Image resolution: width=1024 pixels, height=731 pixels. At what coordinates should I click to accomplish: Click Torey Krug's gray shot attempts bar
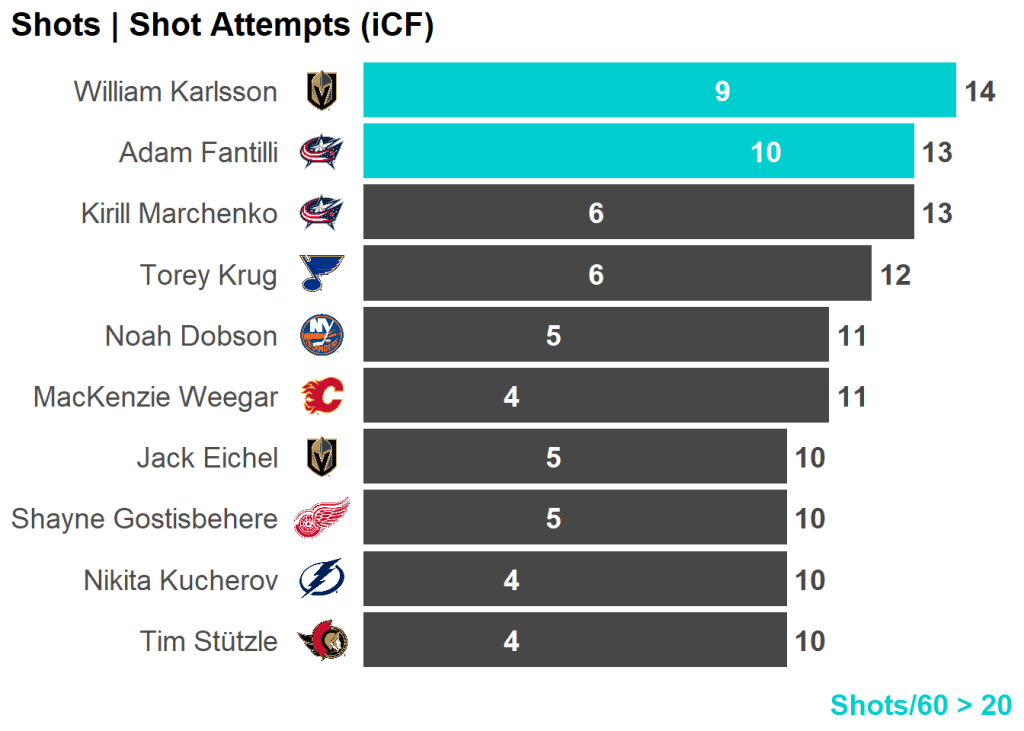click(617, 273)
